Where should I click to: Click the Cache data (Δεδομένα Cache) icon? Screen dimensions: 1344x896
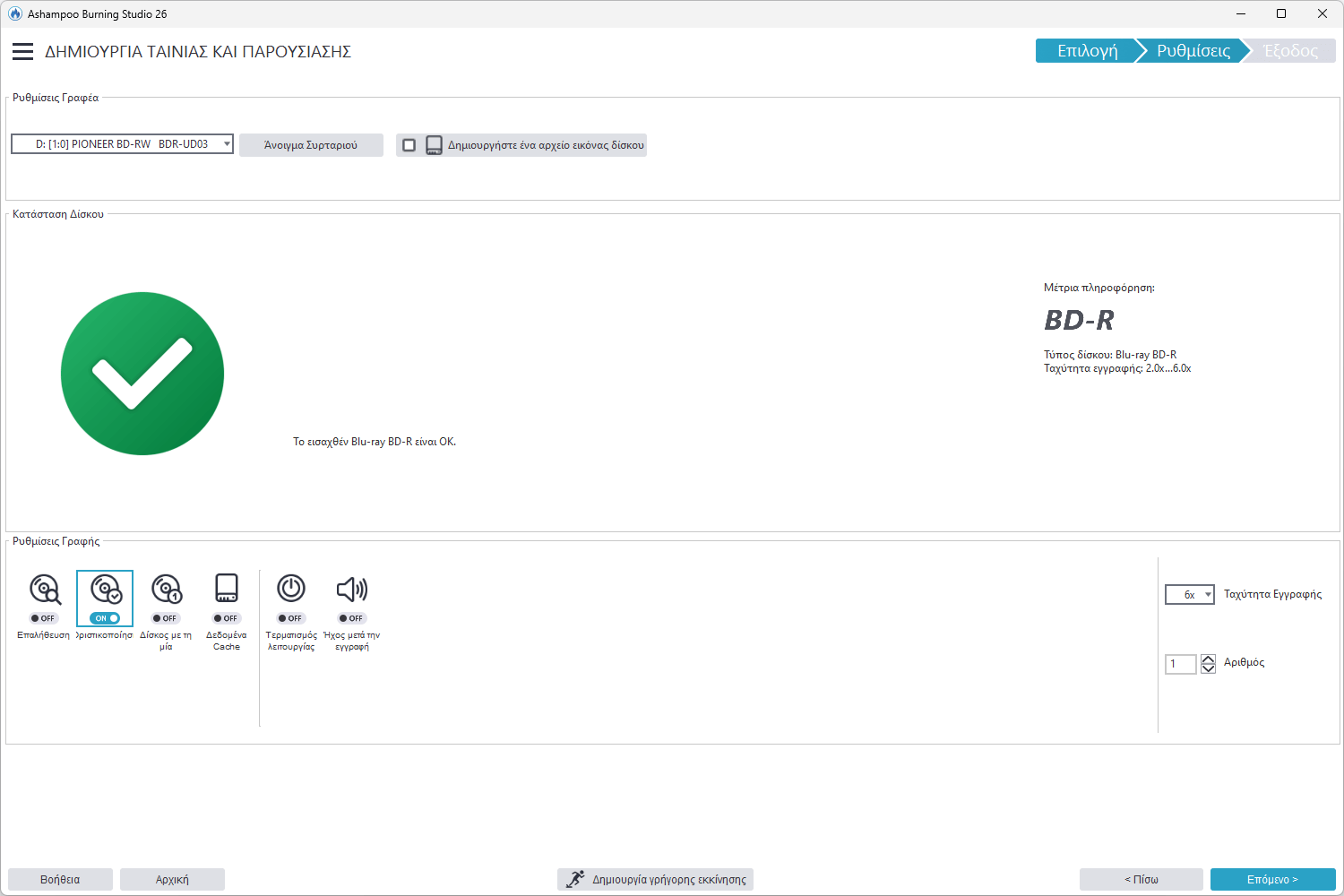click(227, 589)
